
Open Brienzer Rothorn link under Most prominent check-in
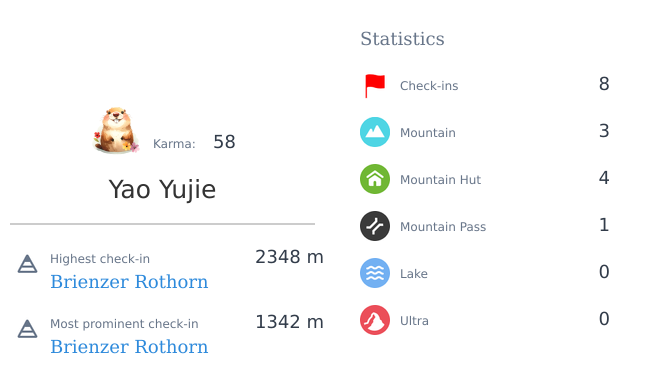point(129,347)
